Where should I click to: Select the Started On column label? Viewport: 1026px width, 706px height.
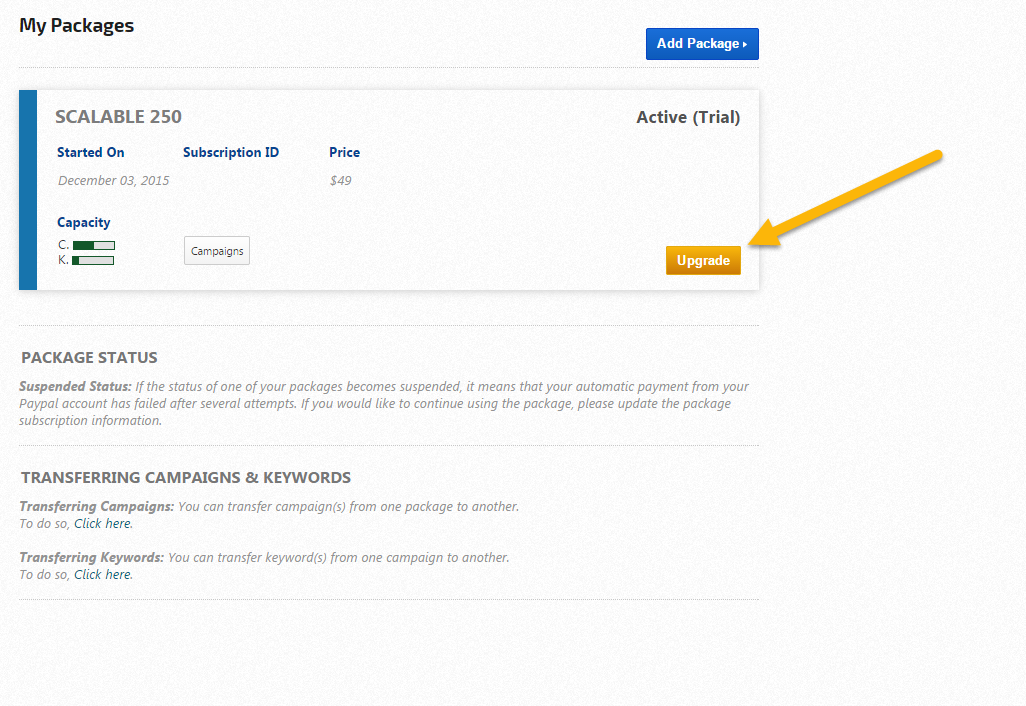[x=91, y=153]
